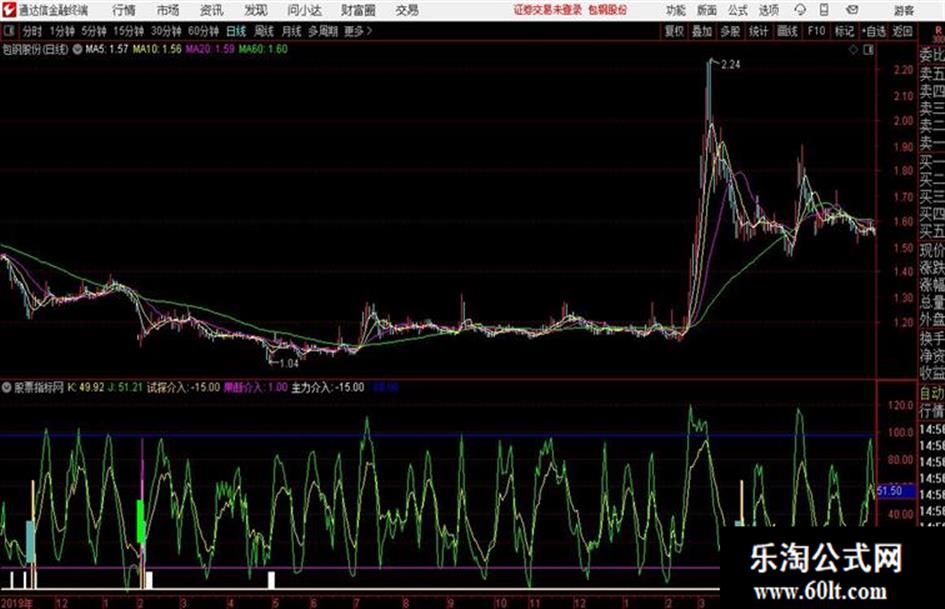Open the 发现 menu
945x609 pixels.
point(256,10)
